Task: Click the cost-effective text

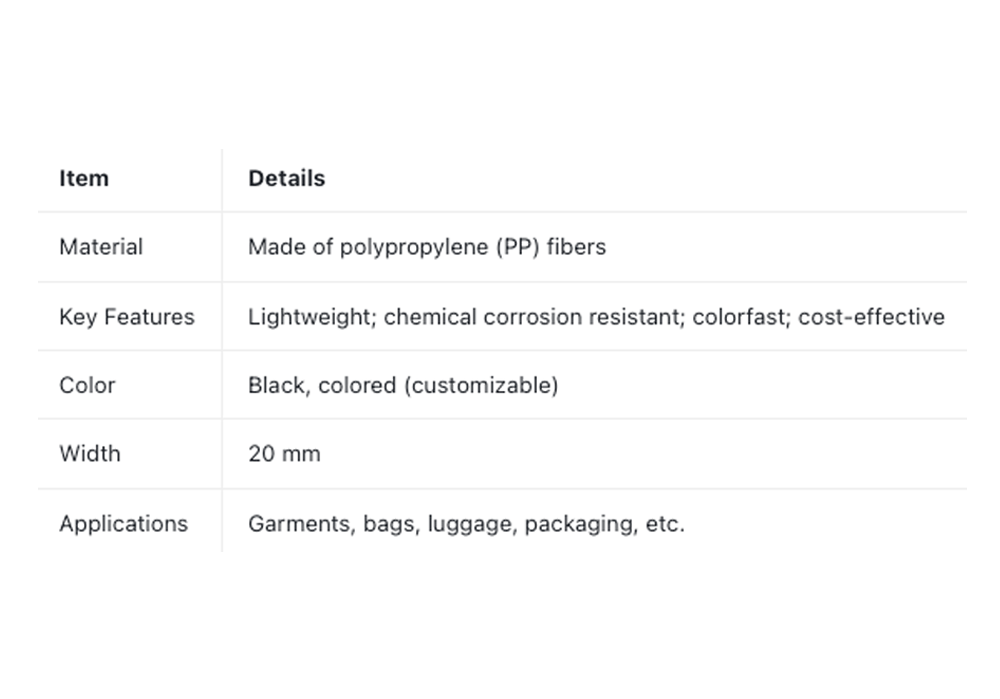Action: point(871,317)
